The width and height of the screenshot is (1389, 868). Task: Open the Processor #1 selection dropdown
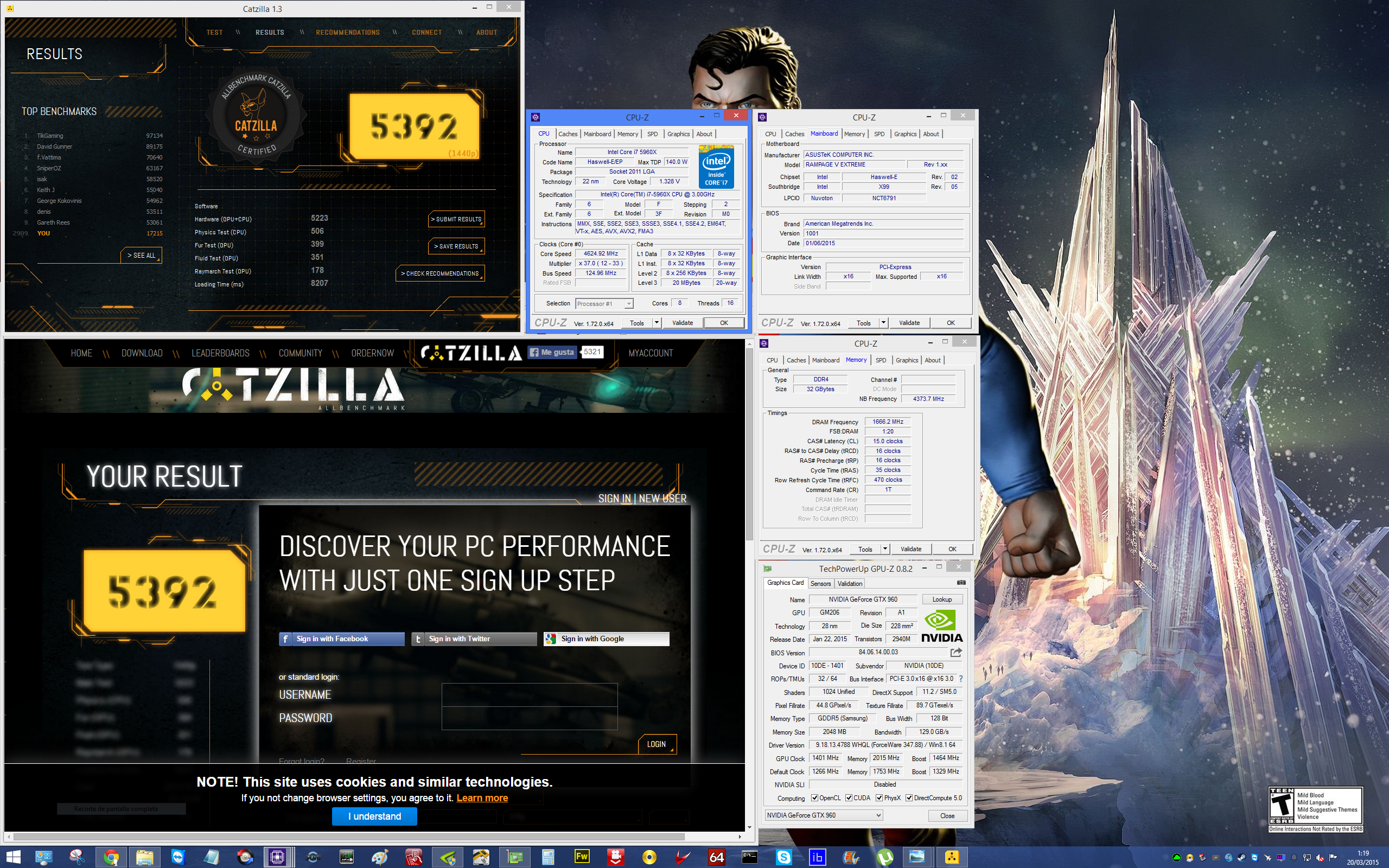tap(604, 304)
